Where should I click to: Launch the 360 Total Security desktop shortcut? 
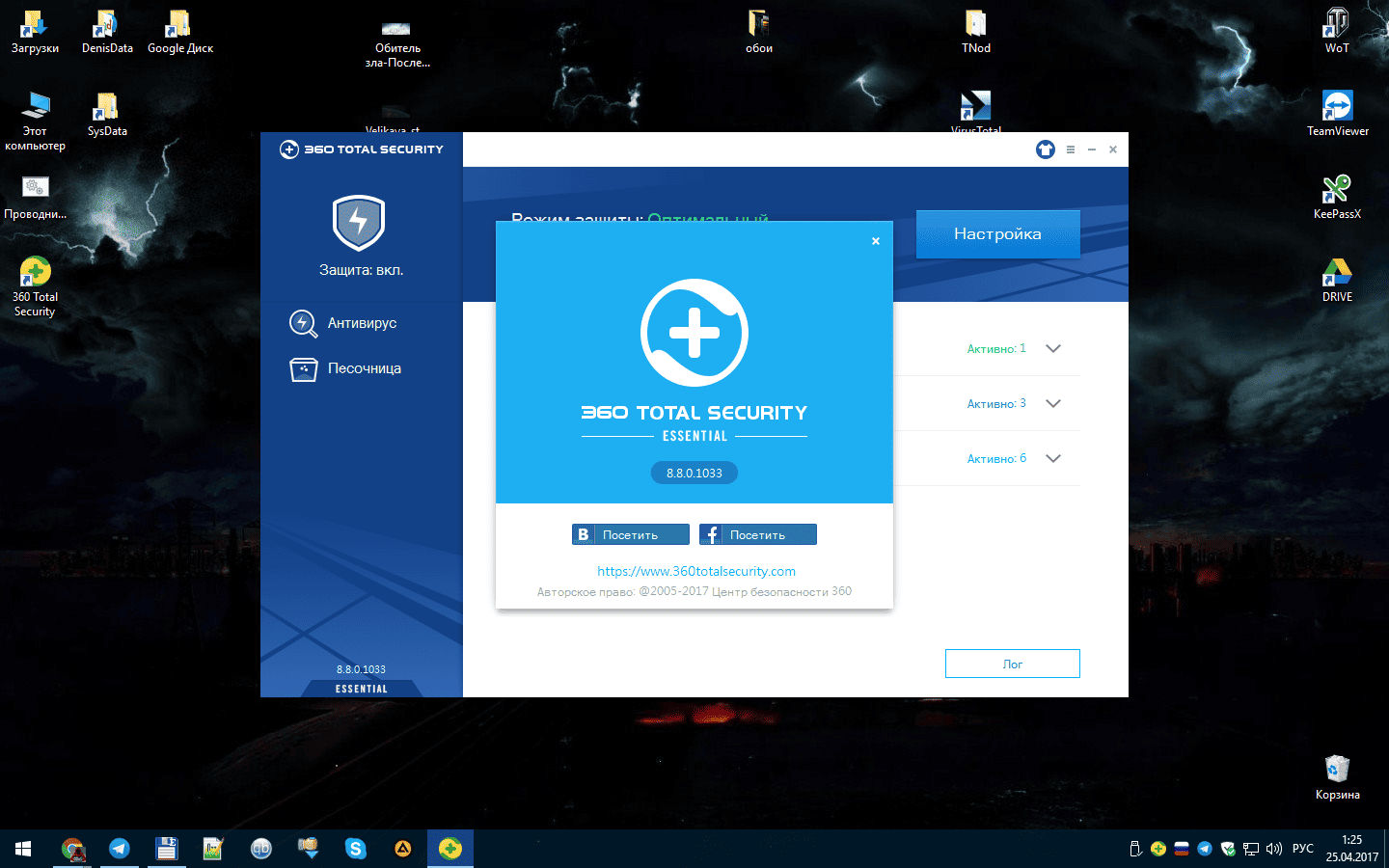(35, 287)
